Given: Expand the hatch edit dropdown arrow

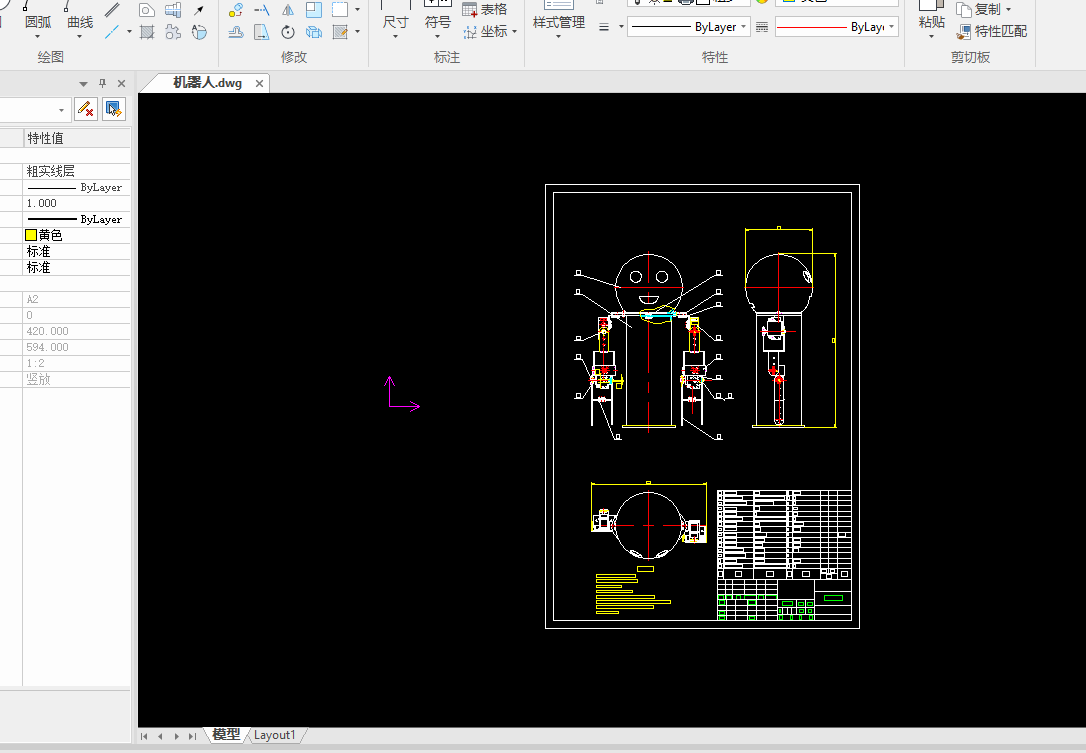Looking at the screenshot, I should click(x=357, y=31).
